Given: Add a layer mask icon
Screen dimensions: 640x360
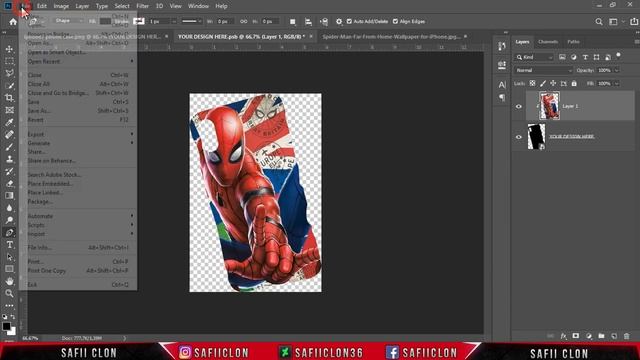Looking at the screenshot, I should (576, 336).
